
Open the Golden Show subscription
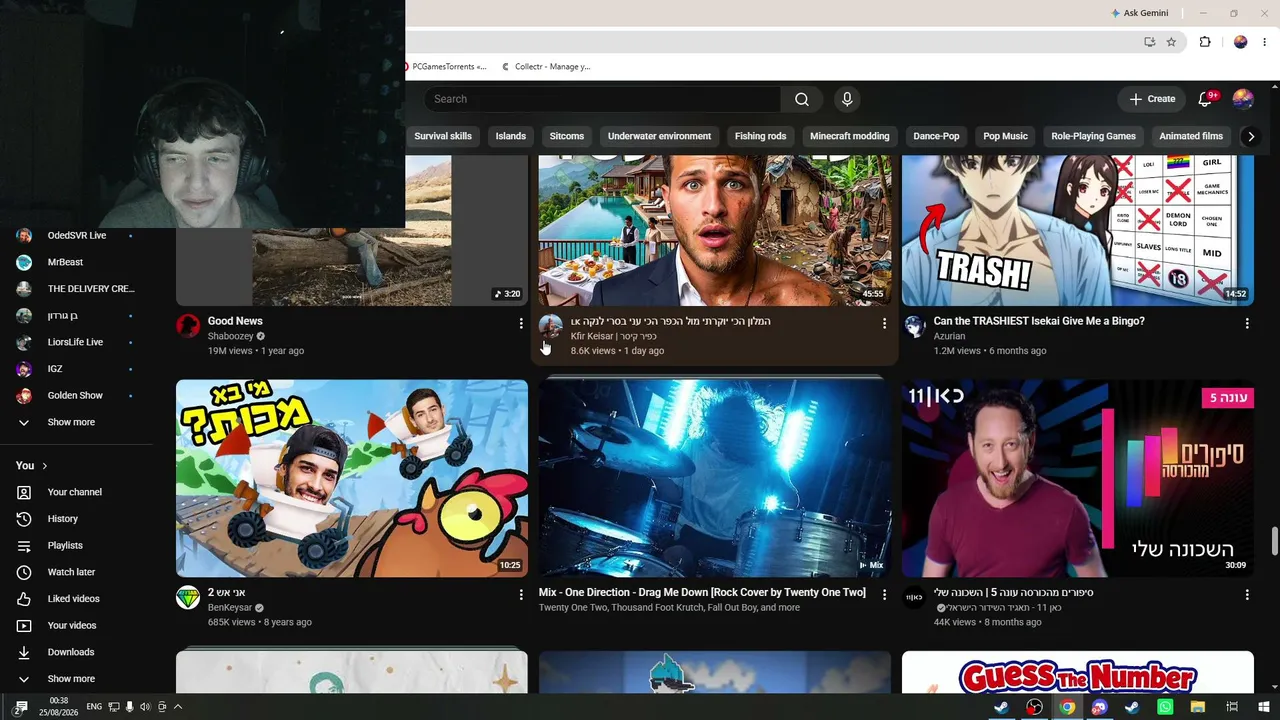click(x=76, y=395)
